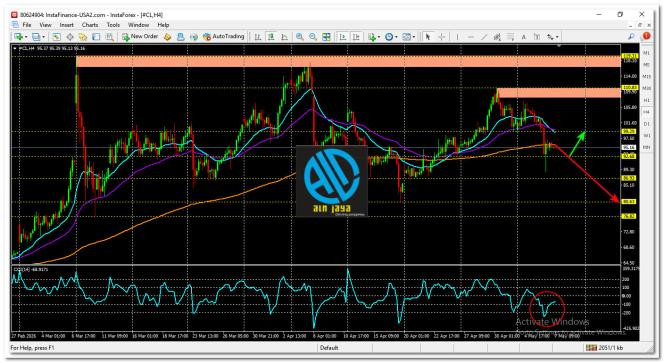Expand the Profiles dropdown arrow
Viewport: 664px width, 363px height.
click(44, 37)
